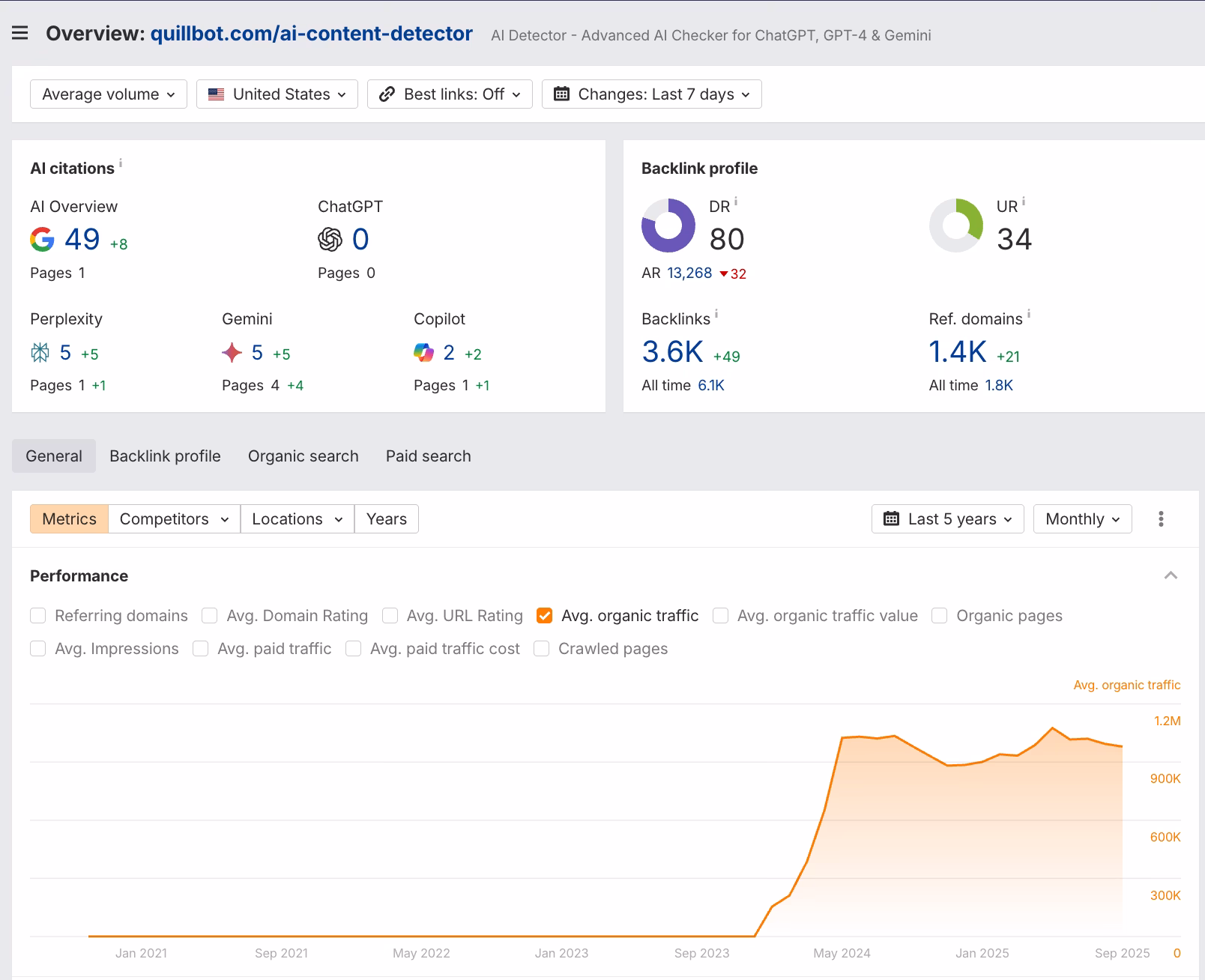This screenshot has width=1205, height=980.
Task: Expand the Locations dropdown
Action: tap(298, 518)
